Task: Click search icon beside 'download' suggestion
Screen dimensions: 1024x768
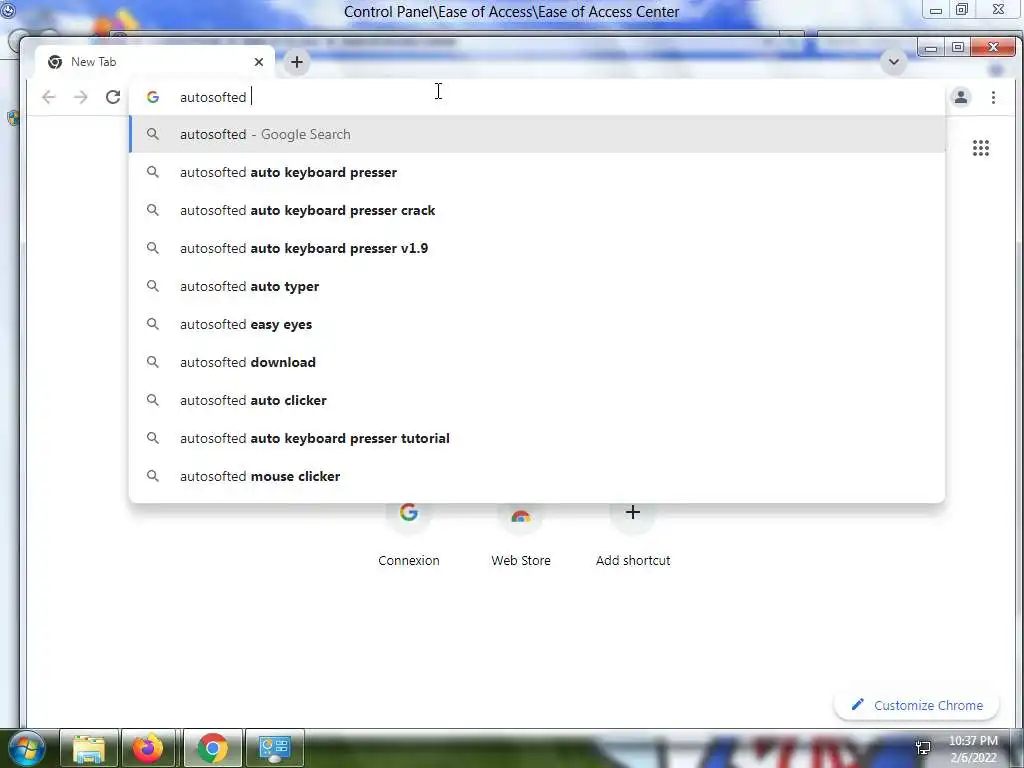Action: coord(153,362)
